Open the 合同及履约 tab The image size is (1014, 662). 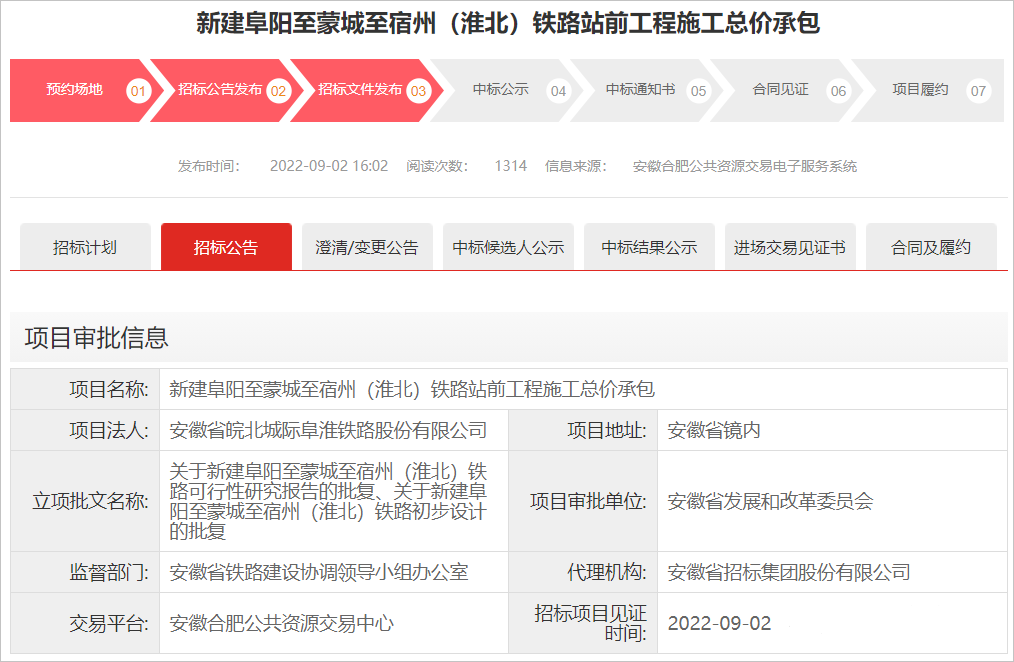click(931, 247)
